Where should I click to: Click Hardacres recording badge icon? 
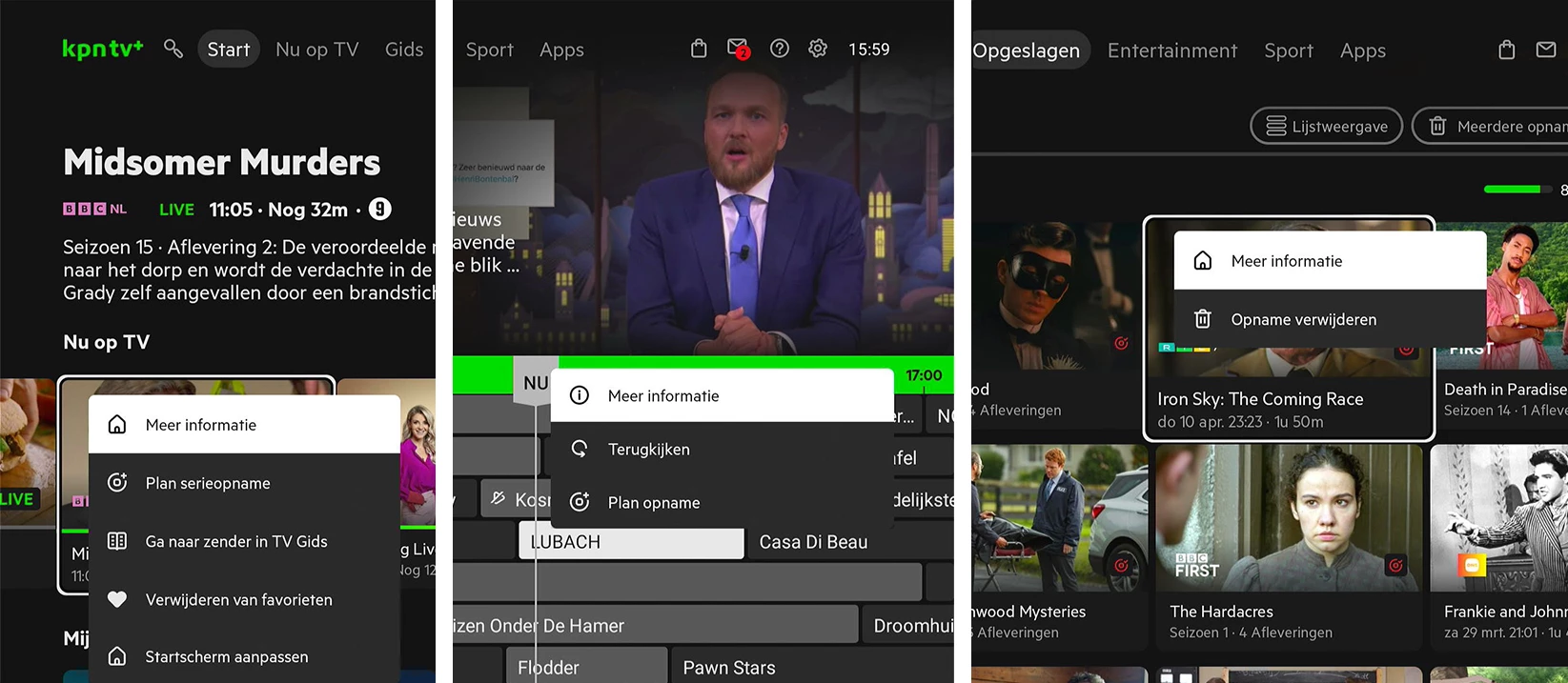[1395, 565]
